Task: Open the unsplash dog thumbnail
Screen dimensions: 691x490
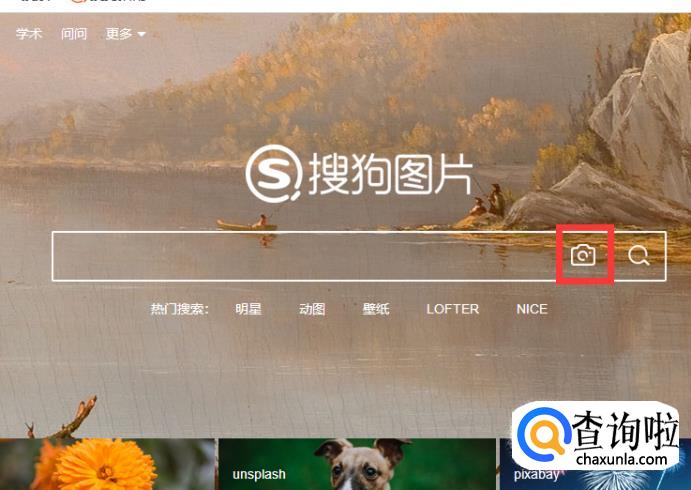Action: click(357, 464)
